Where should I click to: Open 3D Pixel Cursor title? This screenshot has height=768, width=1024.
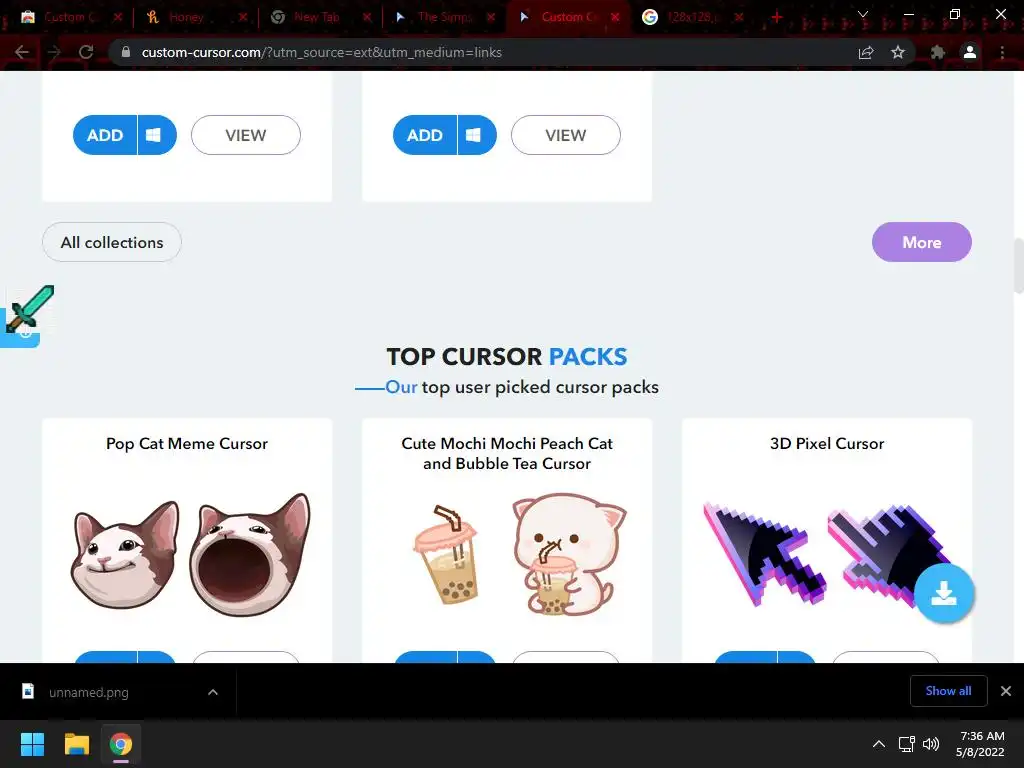[827, 443]
